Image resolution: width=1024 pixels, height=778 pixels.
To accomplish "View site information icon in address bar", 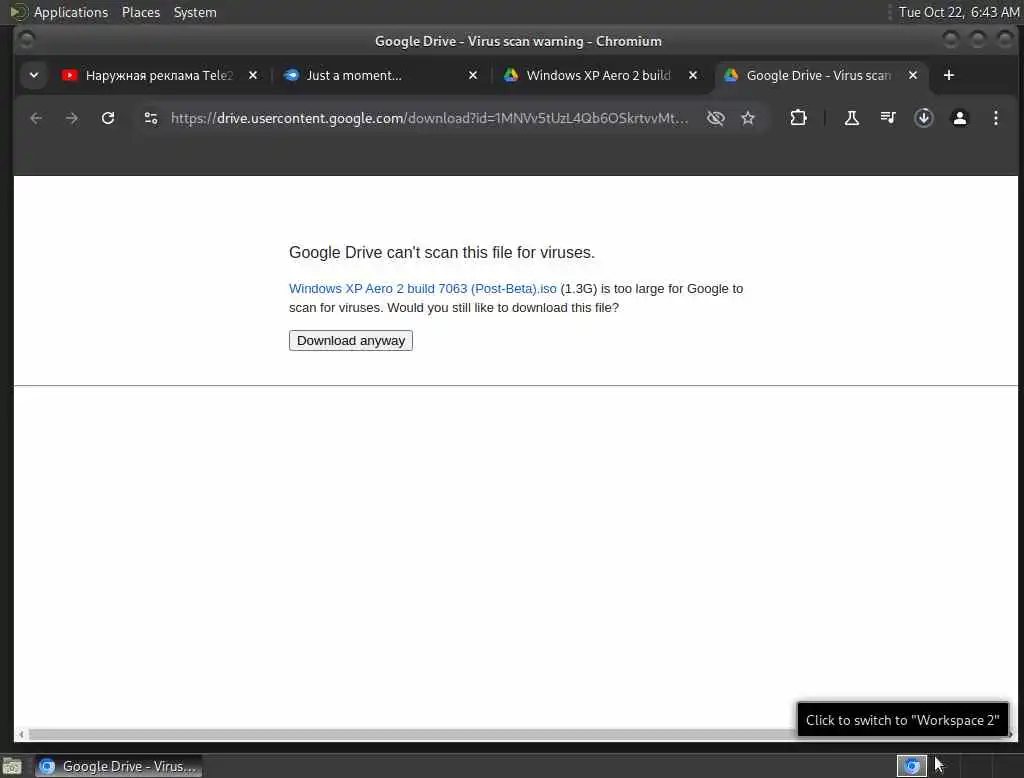I will 151,118.
